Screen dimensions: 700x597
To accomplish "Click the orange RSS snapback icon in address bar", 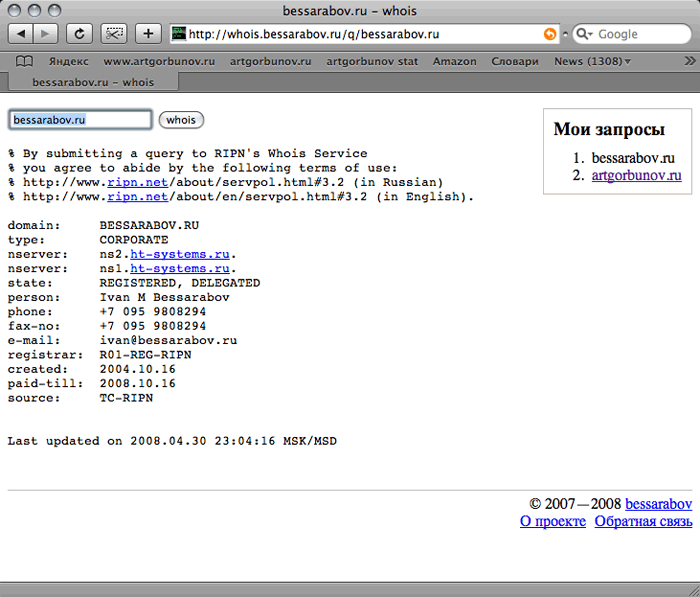I will 549,34.
